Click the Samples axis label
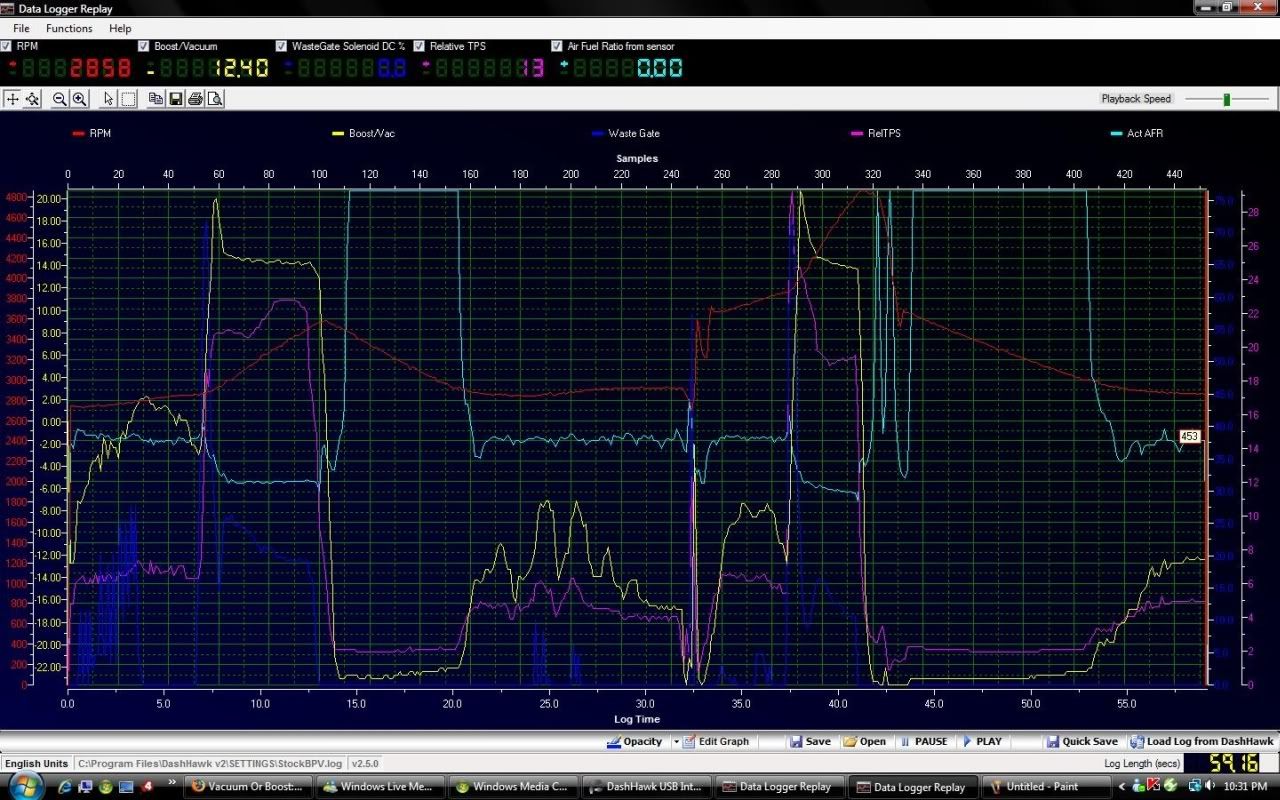Viewport: 1280px width, 800px height. click(637, 158)
